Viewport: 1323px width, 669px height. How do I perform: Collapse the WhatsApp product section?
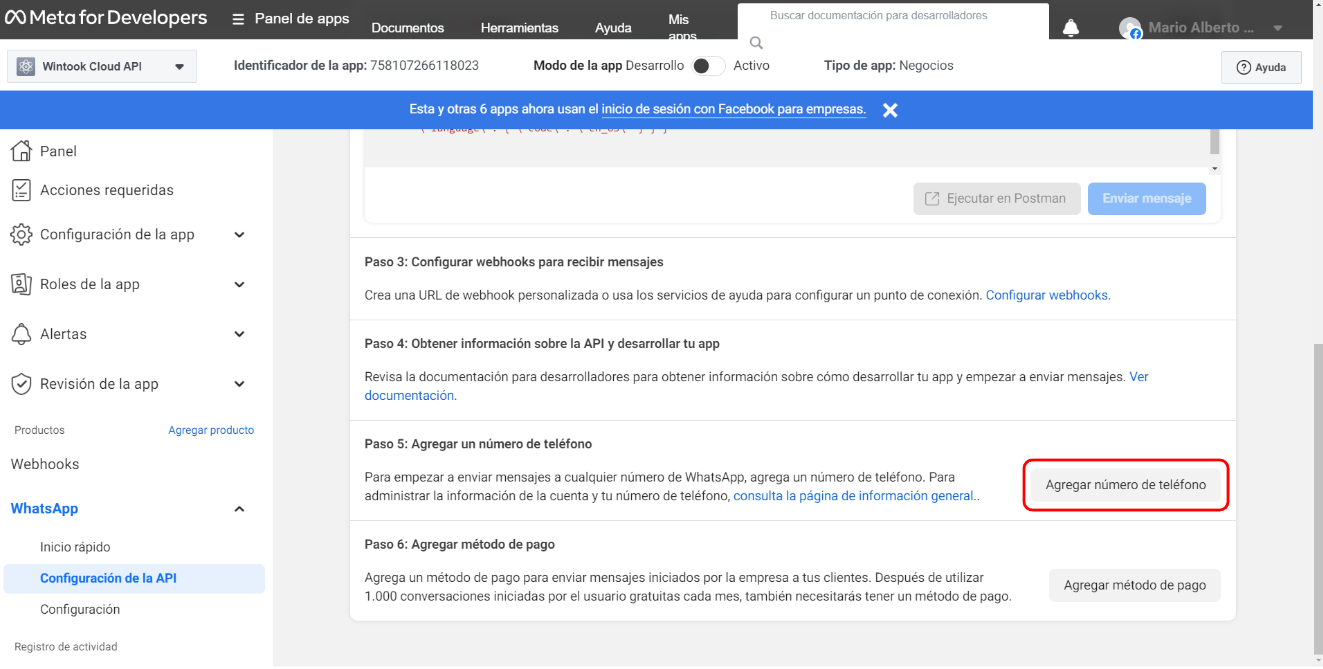[x=239, y=509]
